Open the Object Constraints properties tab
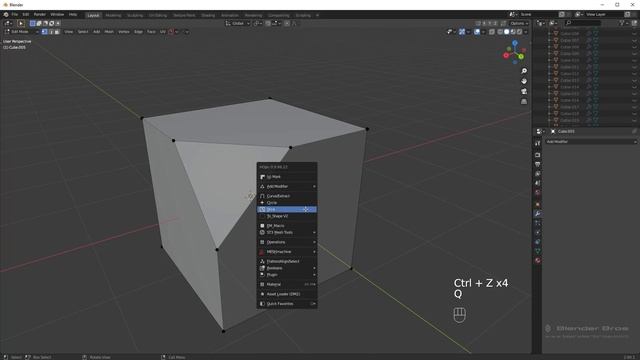This screenshot has width=640, height=360. pos(538,242)
